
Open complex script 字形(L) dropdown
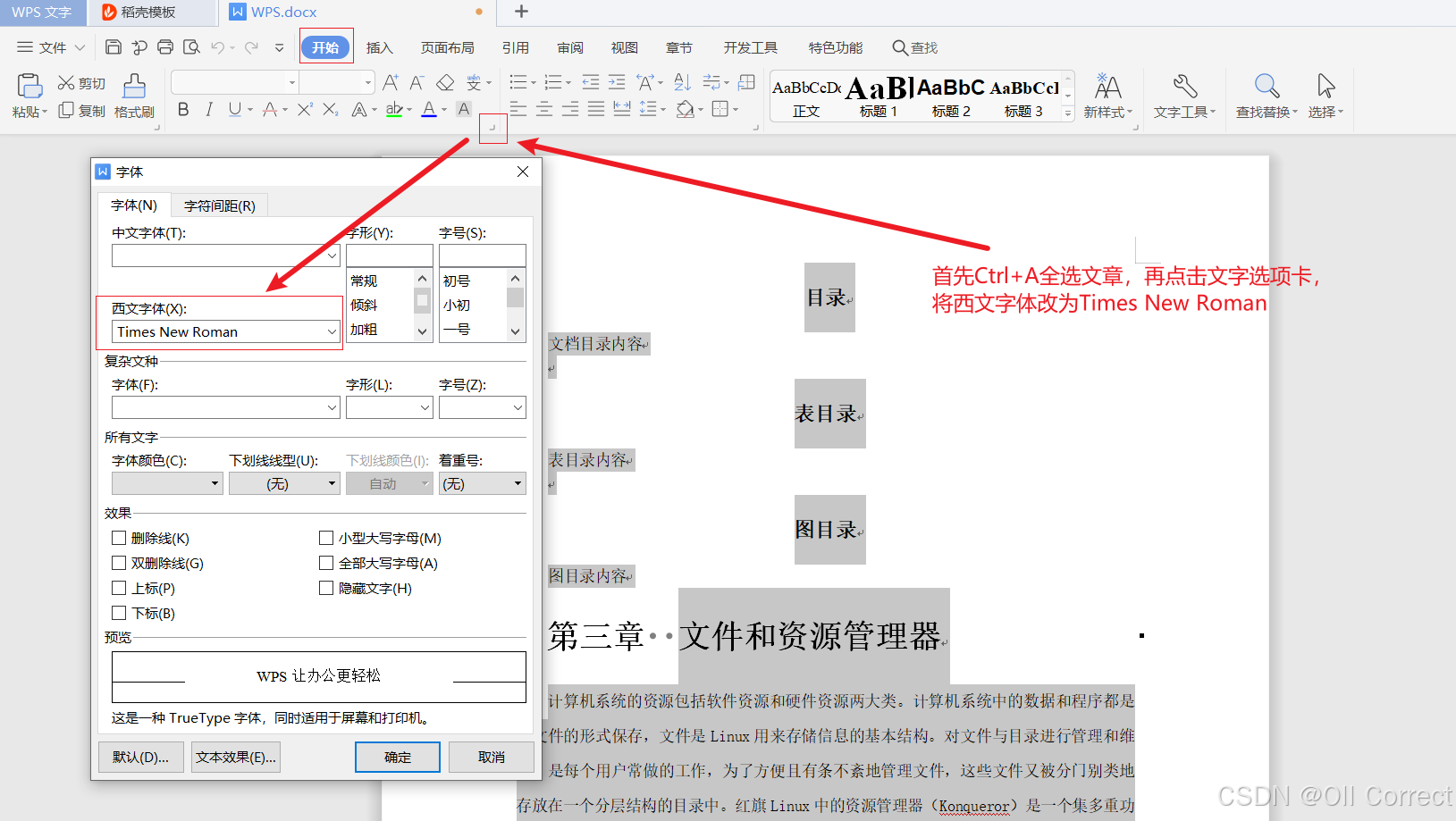click(x=425, y=407)
